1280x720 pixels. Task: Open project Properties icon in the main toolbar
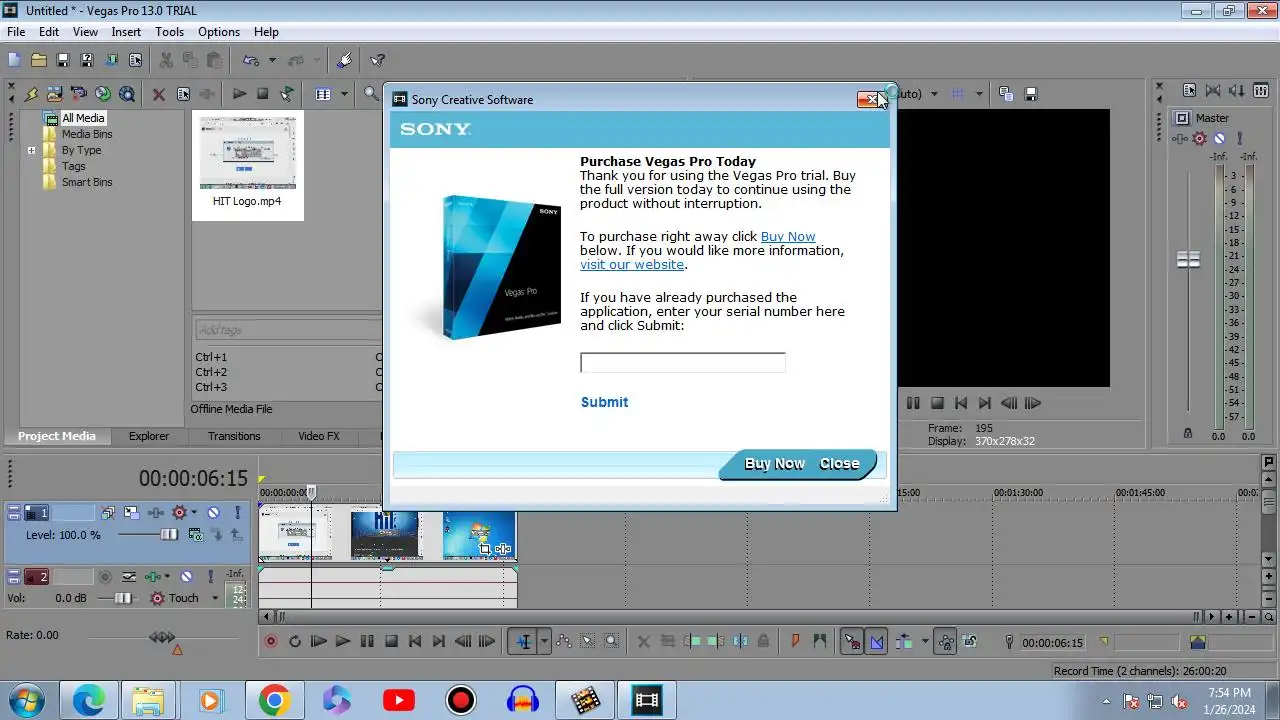pyautogui.click(x=134, y=60)
